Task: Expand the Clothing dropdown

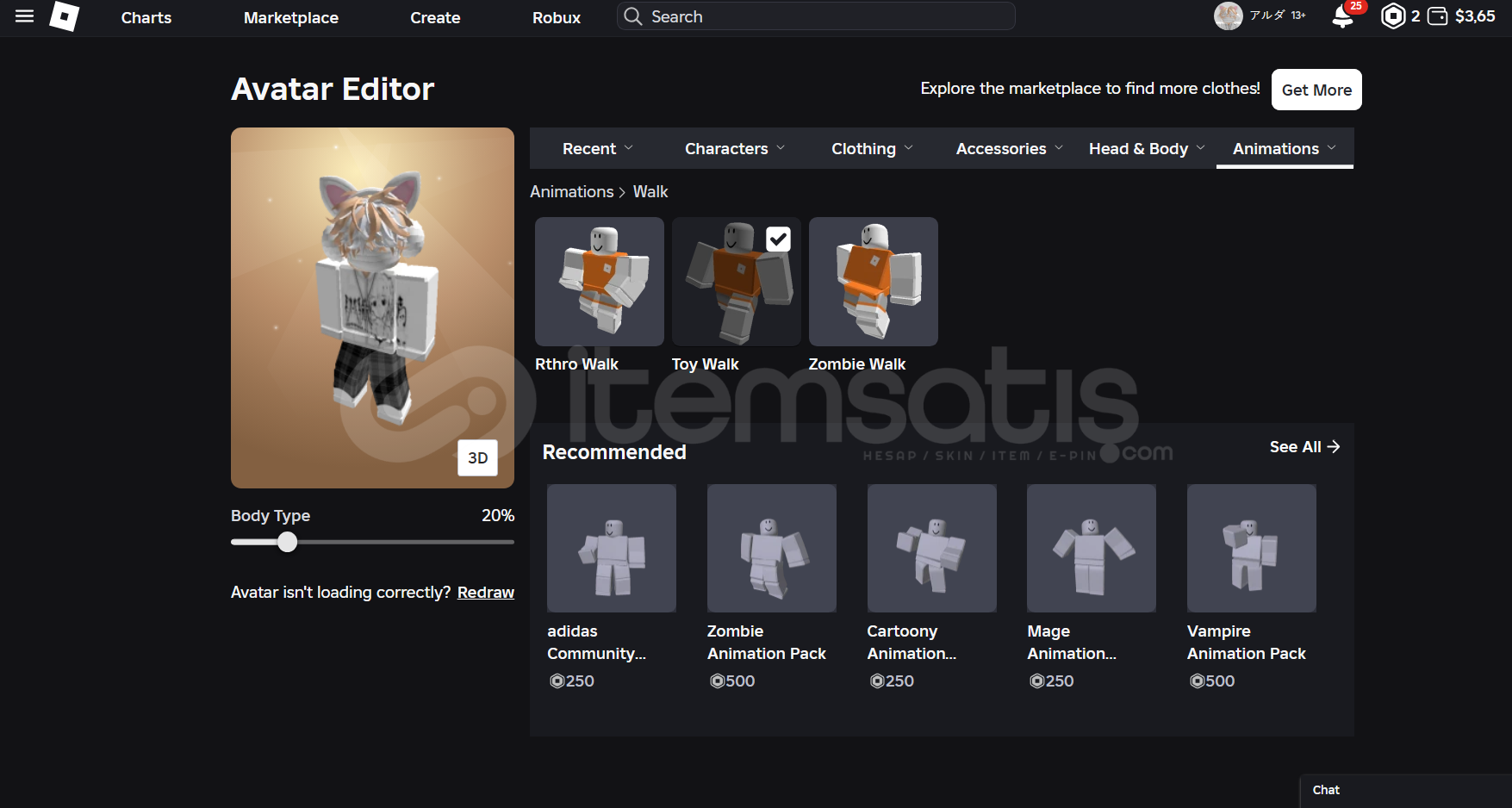Action: pos(871,149)
